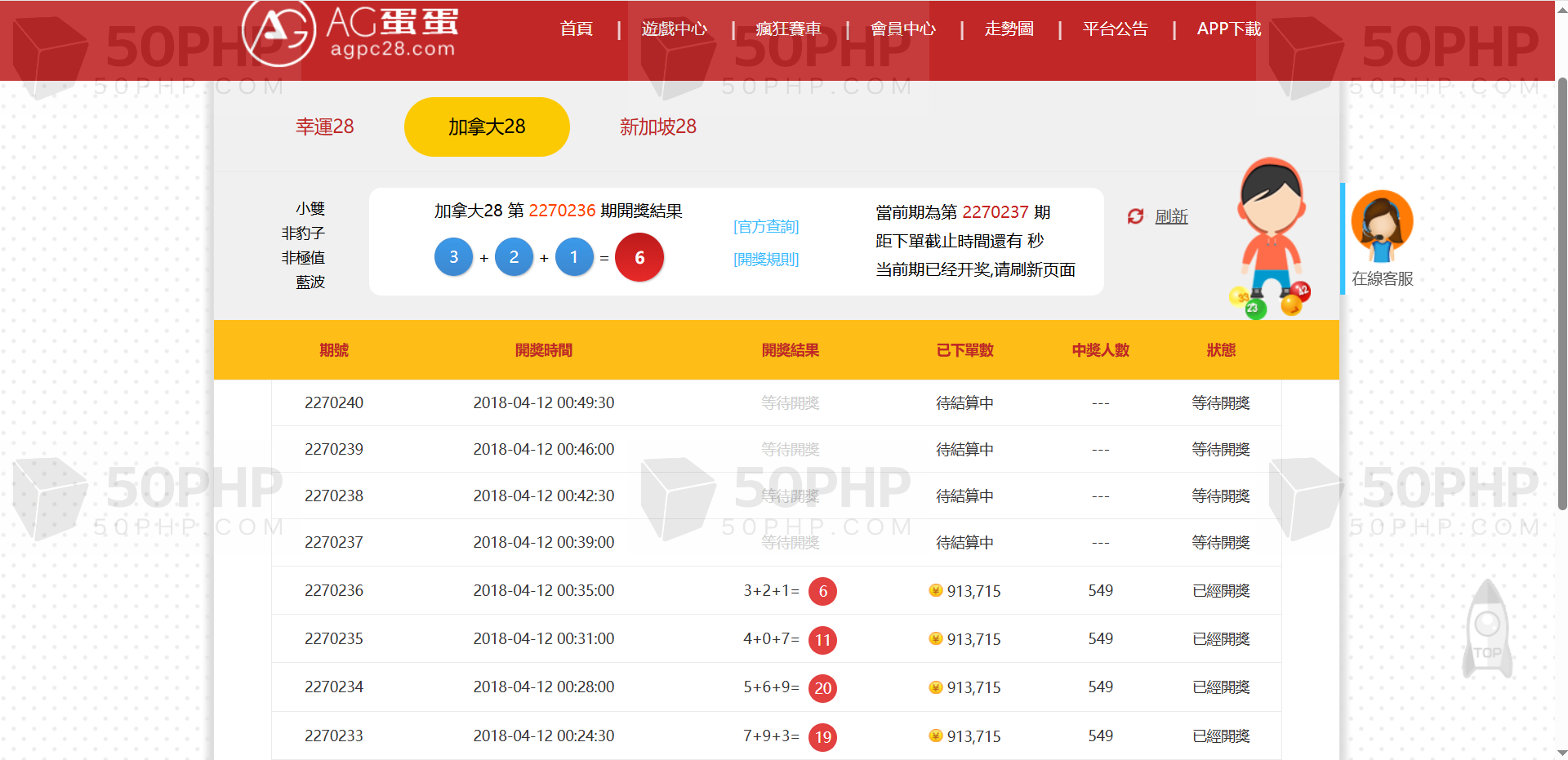This screenshot has height=760, width=1568.
Task: Click the 刷新 refresh link
Action: [1171, 216]
